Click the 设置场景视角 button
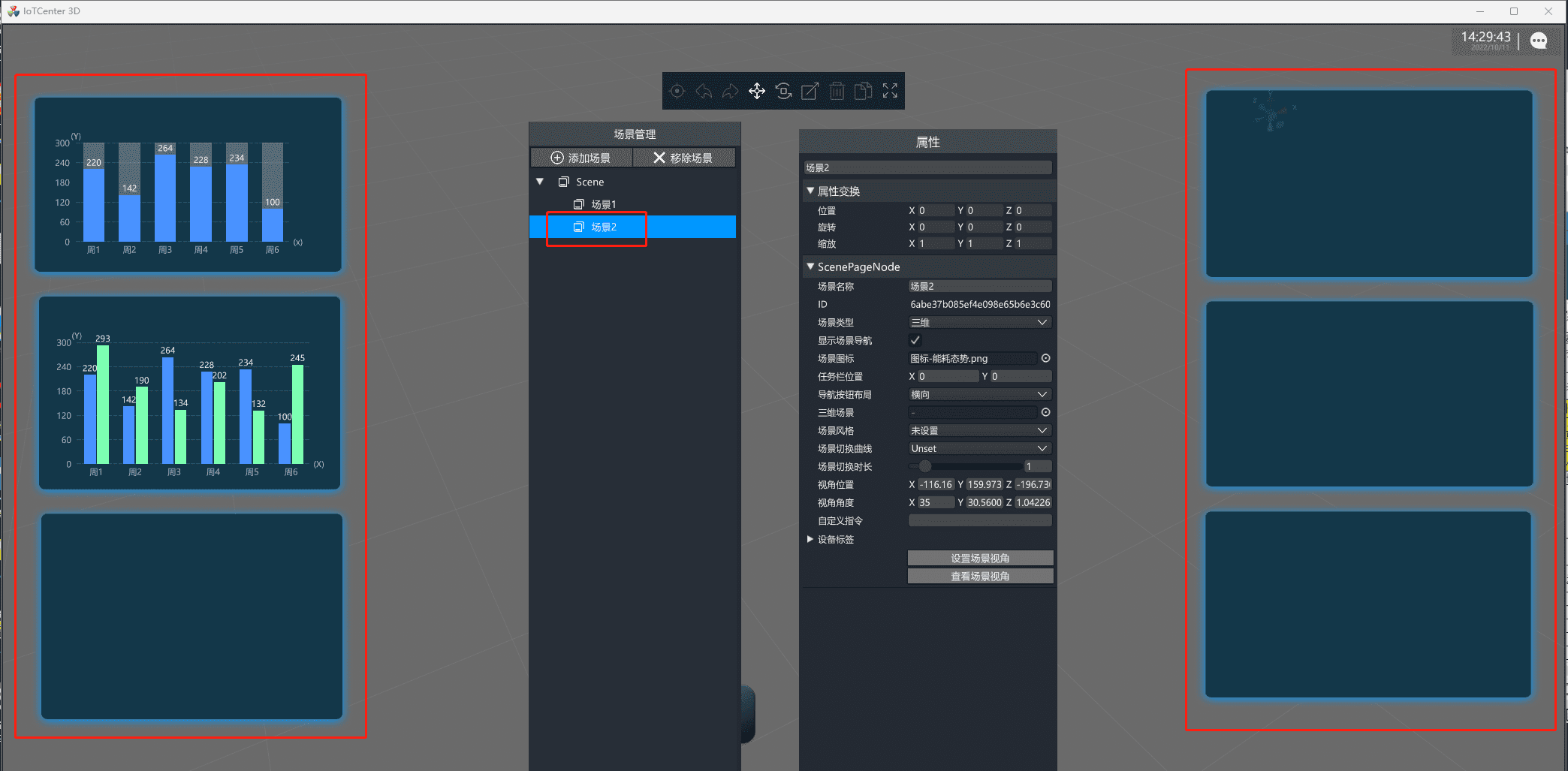Image resolution: width=1568 pixels, height=771 pixels. point(980,558)
